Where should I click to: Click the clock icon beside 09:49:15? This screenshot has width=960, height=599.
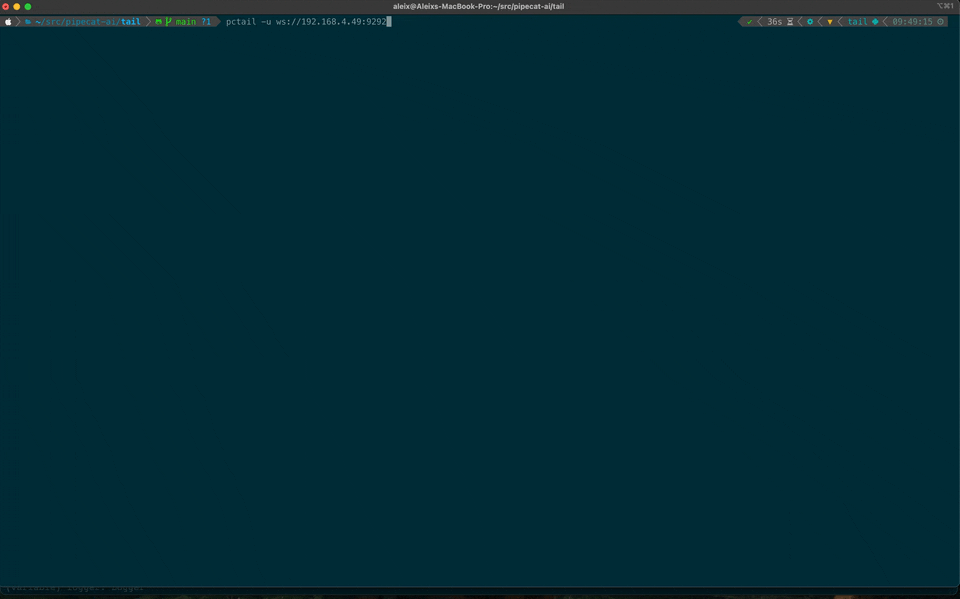pos(941,21)
